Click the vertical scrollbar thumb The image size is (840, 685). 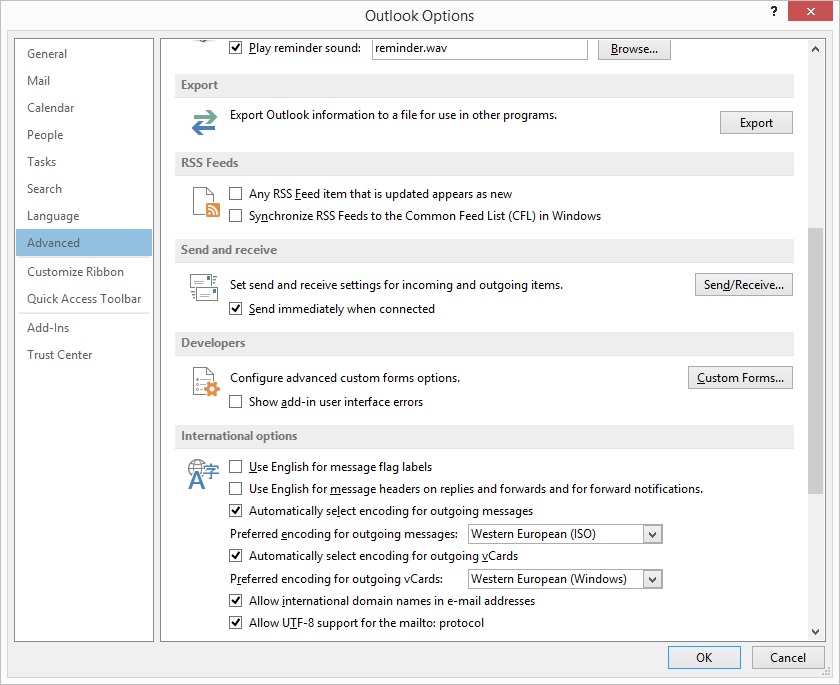click(815, 360)
